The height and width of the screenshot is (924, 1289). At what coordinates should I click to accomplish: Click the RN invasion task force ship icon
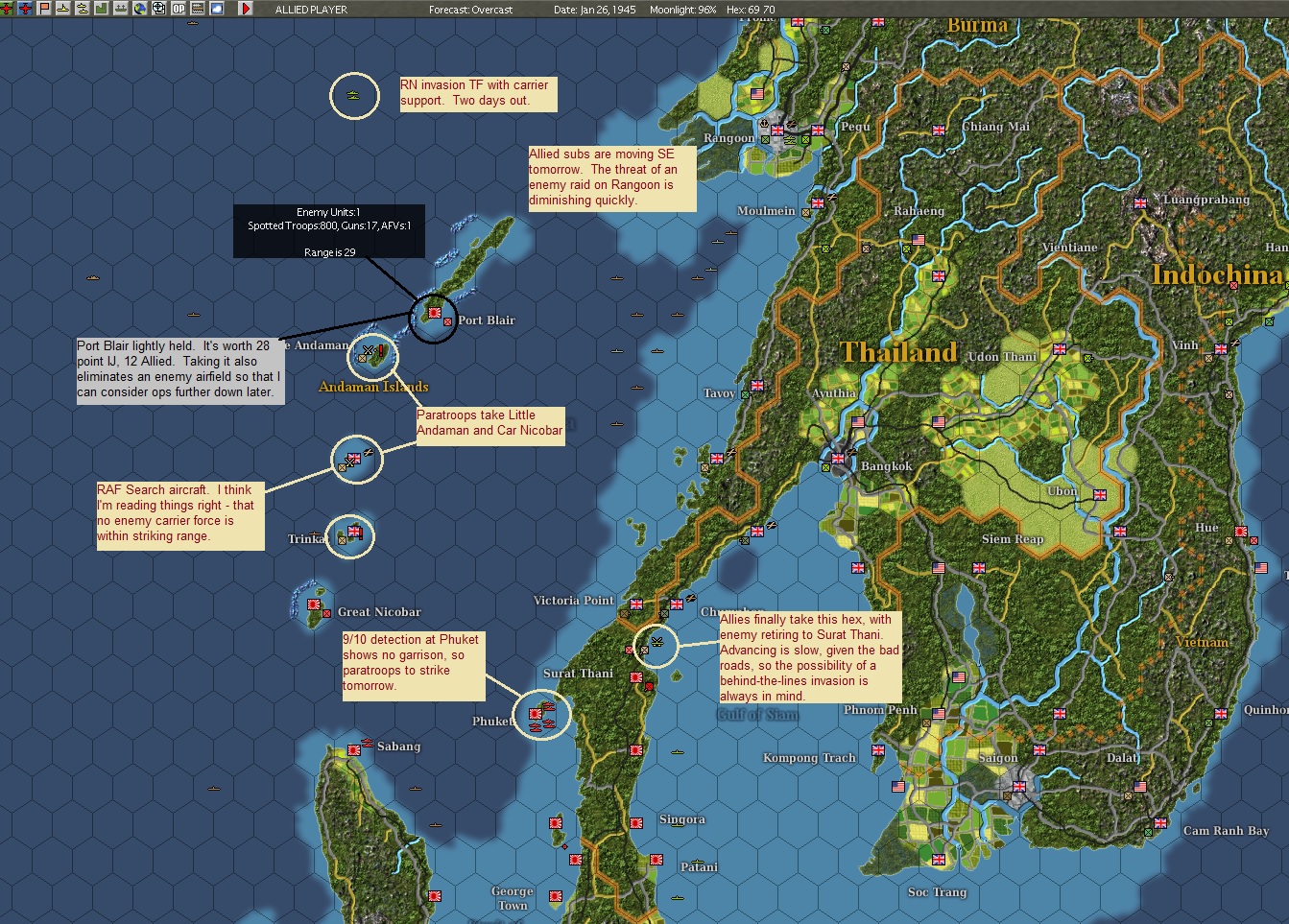pos(354,96)
